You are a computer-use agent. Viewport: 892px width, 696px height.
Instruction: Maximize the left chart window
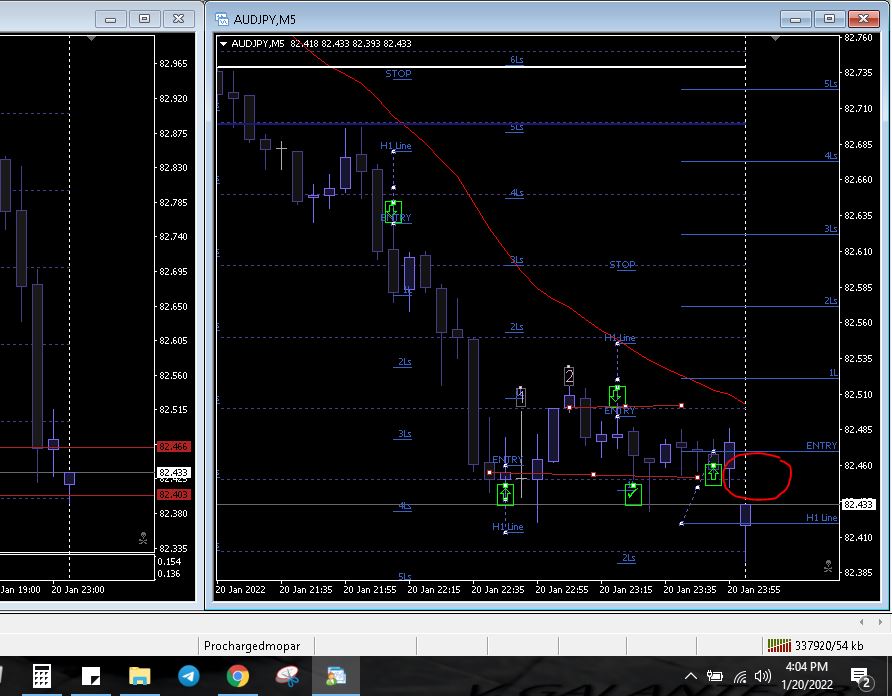coord(144,19)
